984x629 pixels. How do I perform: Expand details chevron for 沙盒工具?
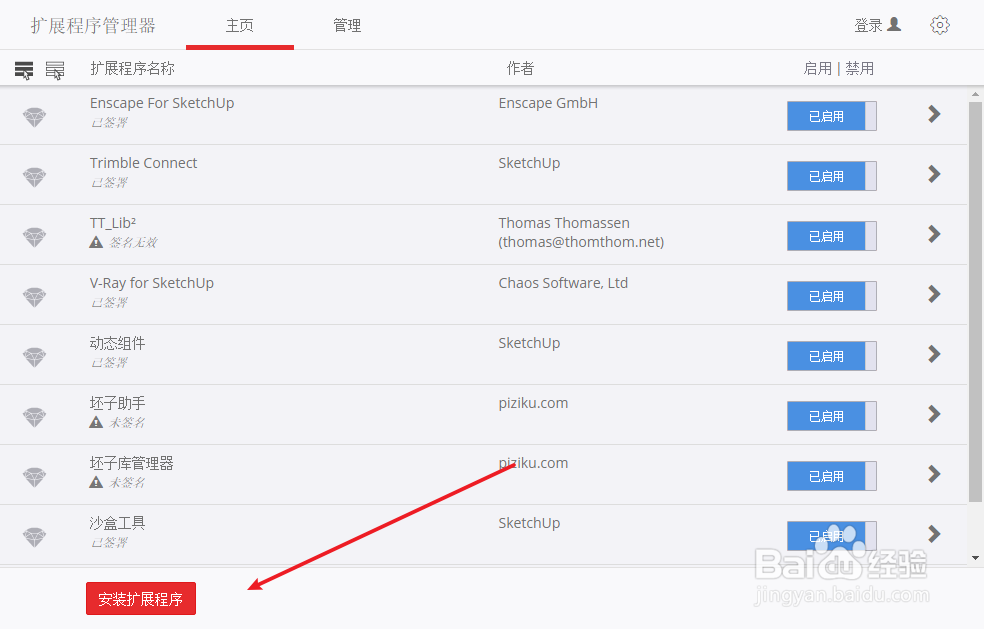[x=934, y=534]
